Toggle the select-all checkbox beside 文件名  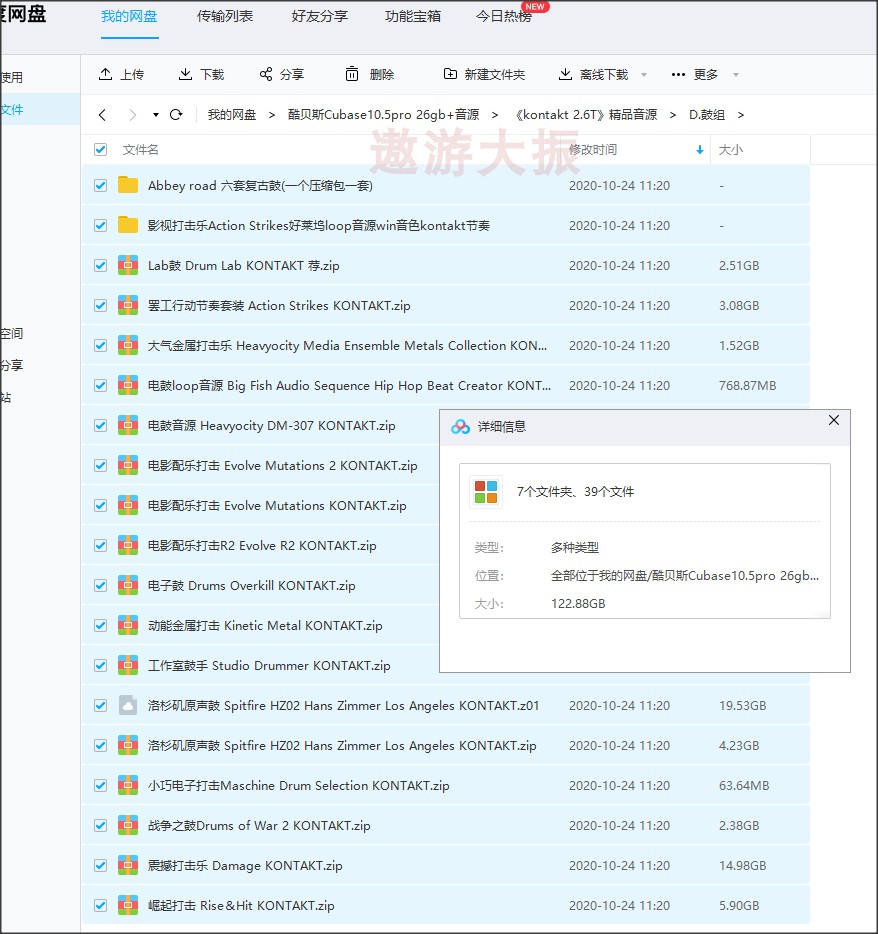coord(101,150)
